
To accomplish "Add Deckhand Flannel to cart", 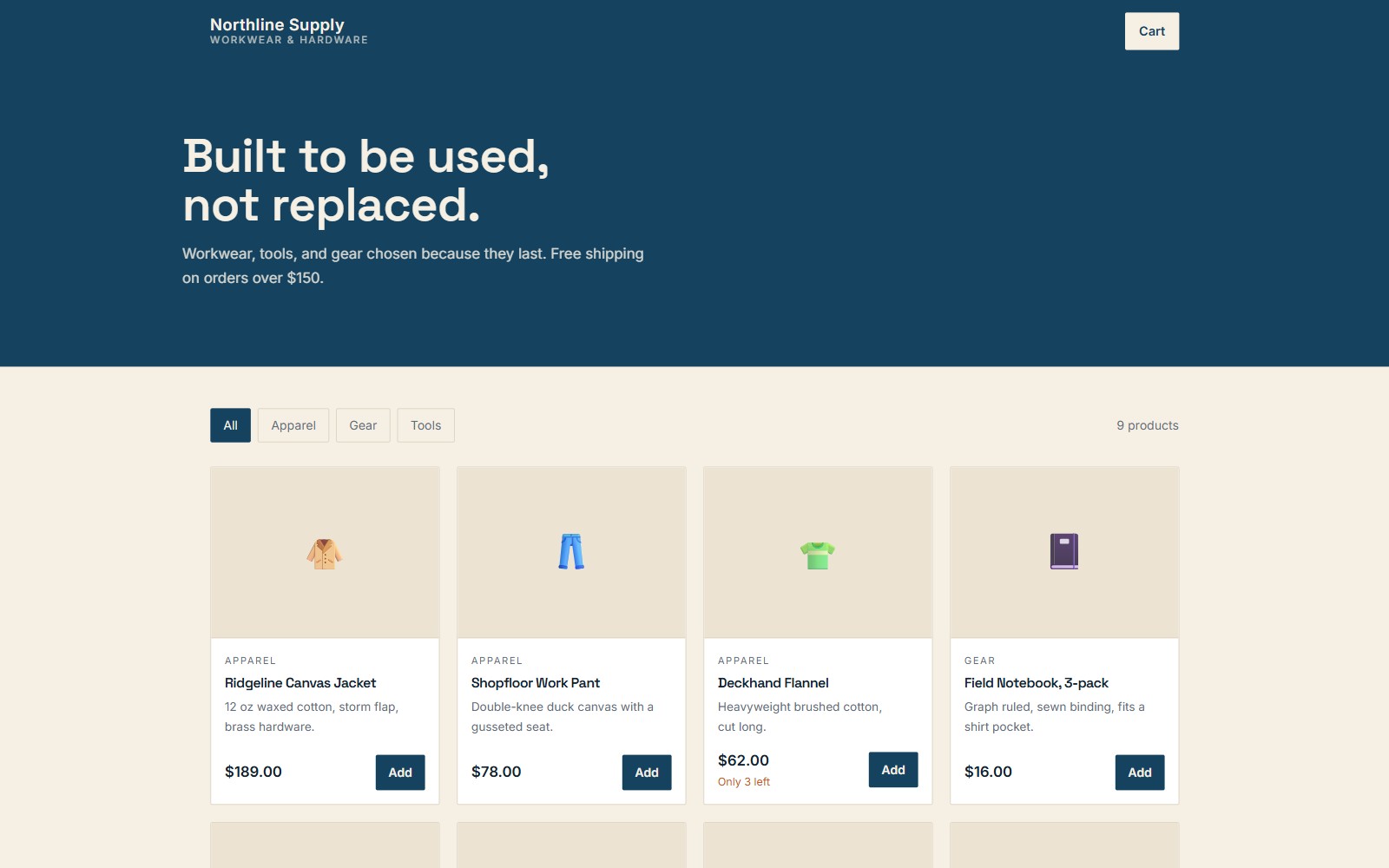I will (893, 770).
